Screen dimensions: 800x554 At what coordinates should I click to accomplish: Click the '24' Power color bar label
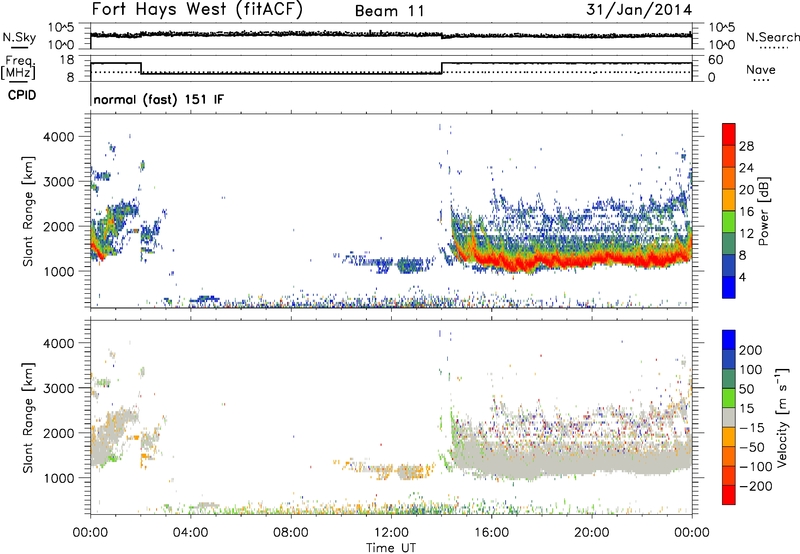[746, 168]
